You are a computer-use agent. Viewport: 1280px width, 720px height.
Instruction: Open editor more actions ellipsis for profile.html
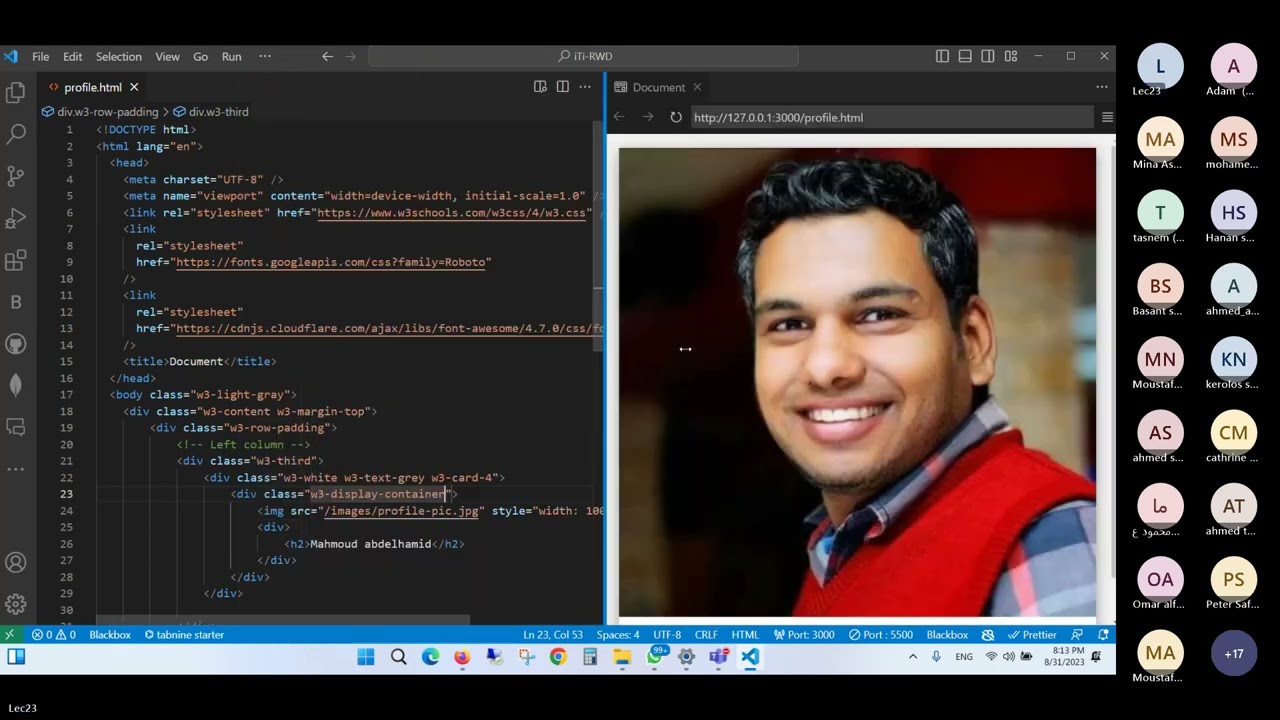click(x=585, y=87)
